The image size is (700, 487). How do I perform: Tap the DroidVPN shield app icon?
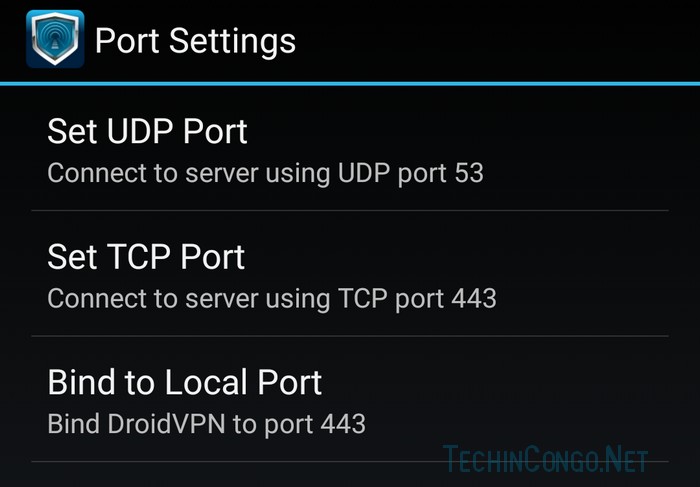click(55, 39)
